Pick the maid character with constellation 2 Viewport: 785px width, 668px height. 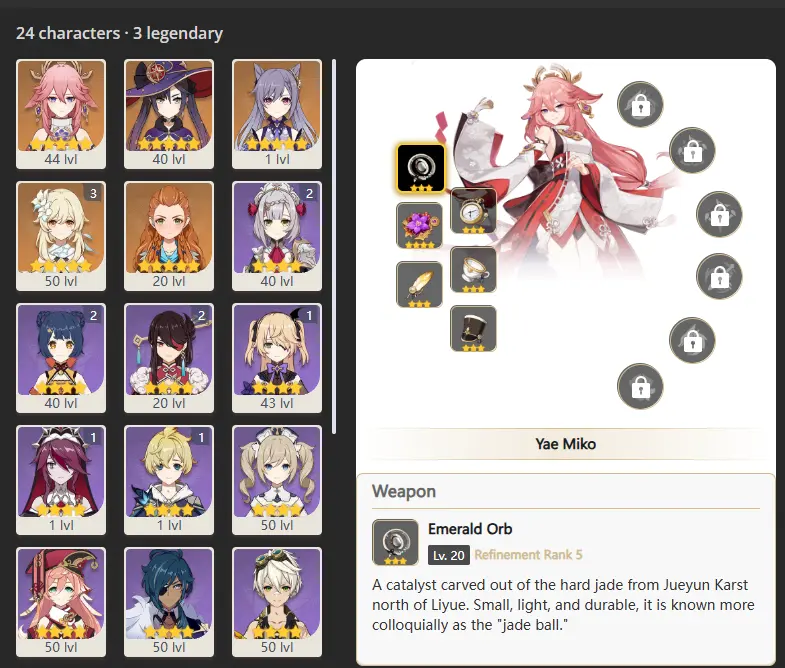(277, 236)
